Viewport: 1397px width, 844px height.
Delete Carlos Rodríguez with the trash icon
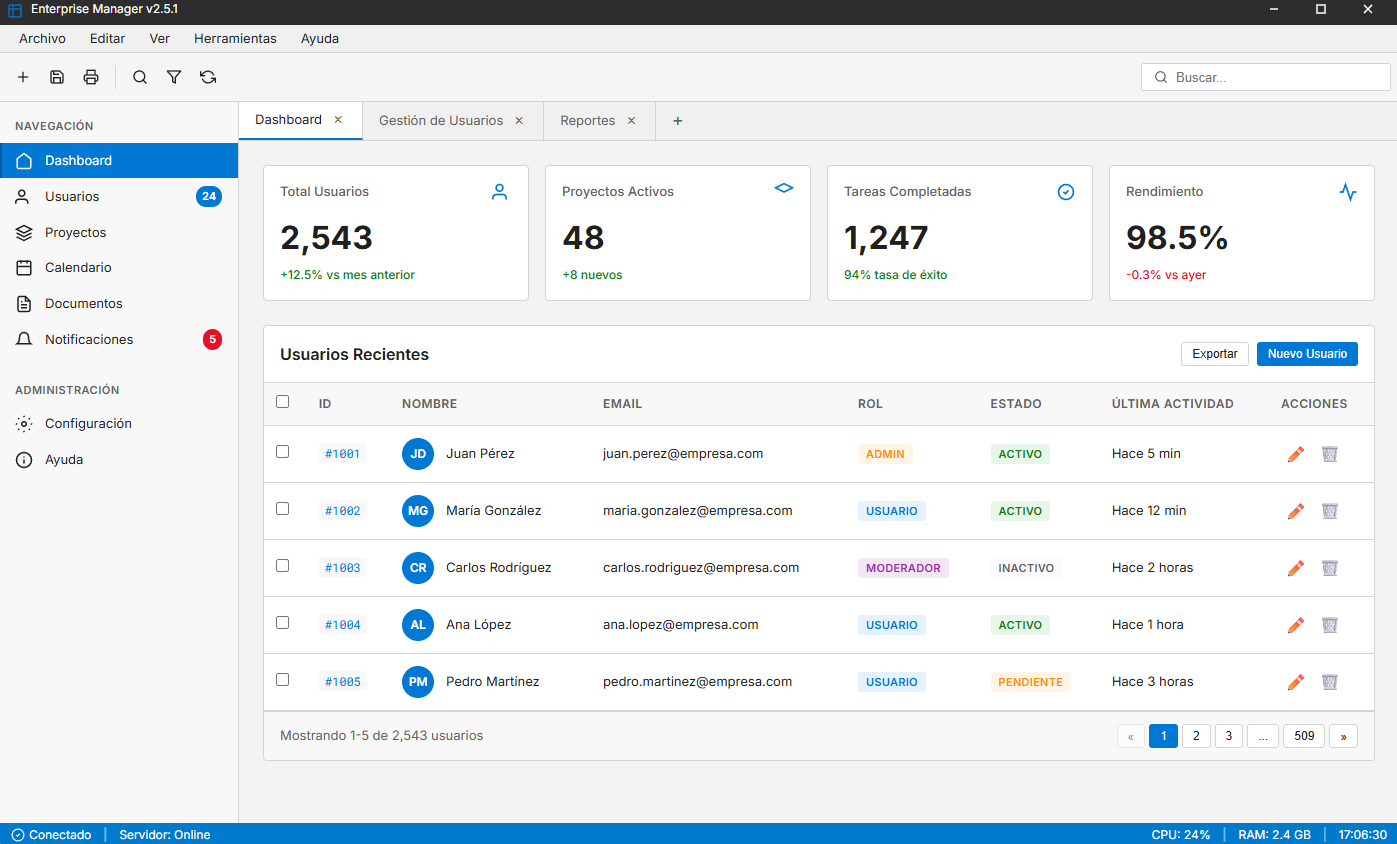click(1330, 568)
